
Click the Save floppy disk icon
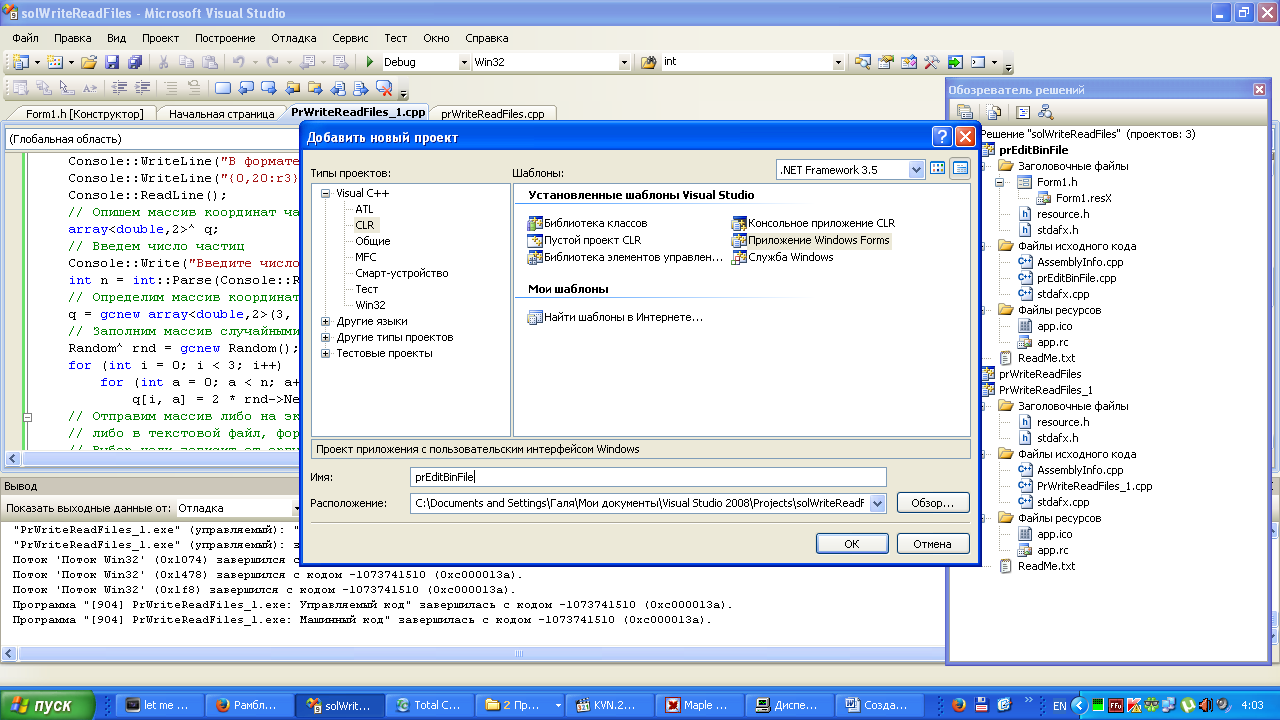click(111, 62)
